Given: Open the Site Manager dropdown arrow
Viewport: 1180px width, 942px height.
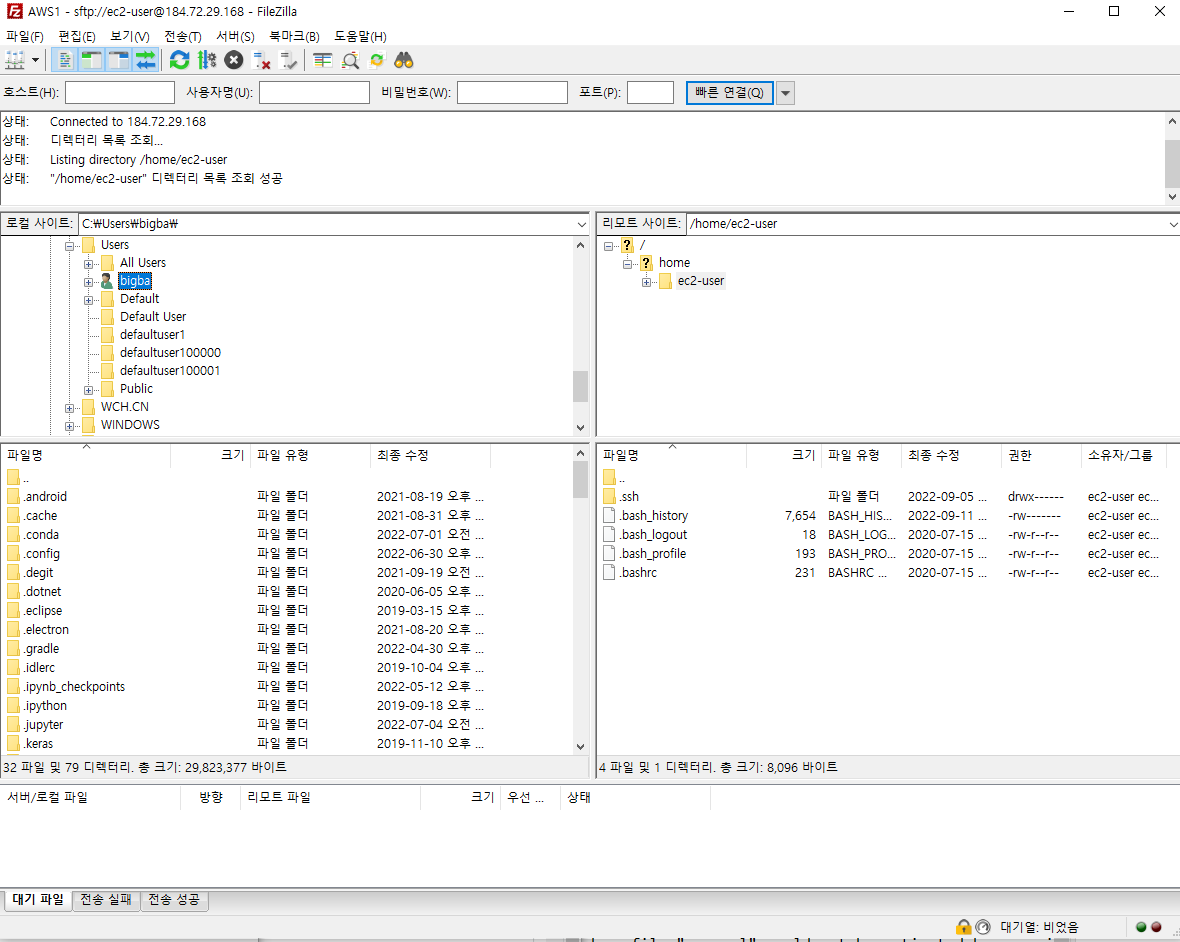Looking at the screenshot, I should pyautogui.click(x=35, y=60).
